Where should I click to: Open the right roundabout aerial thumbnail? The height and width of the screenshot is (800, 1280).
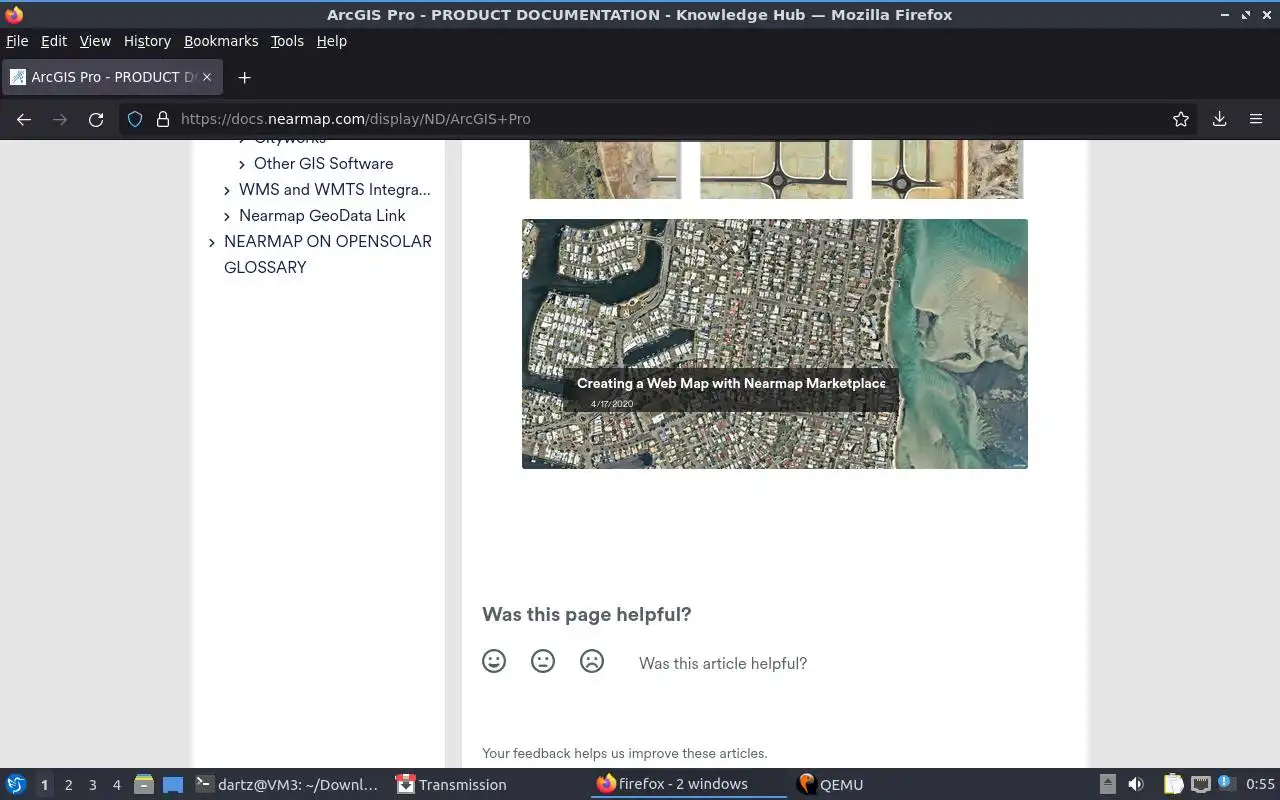pos(947,169)
